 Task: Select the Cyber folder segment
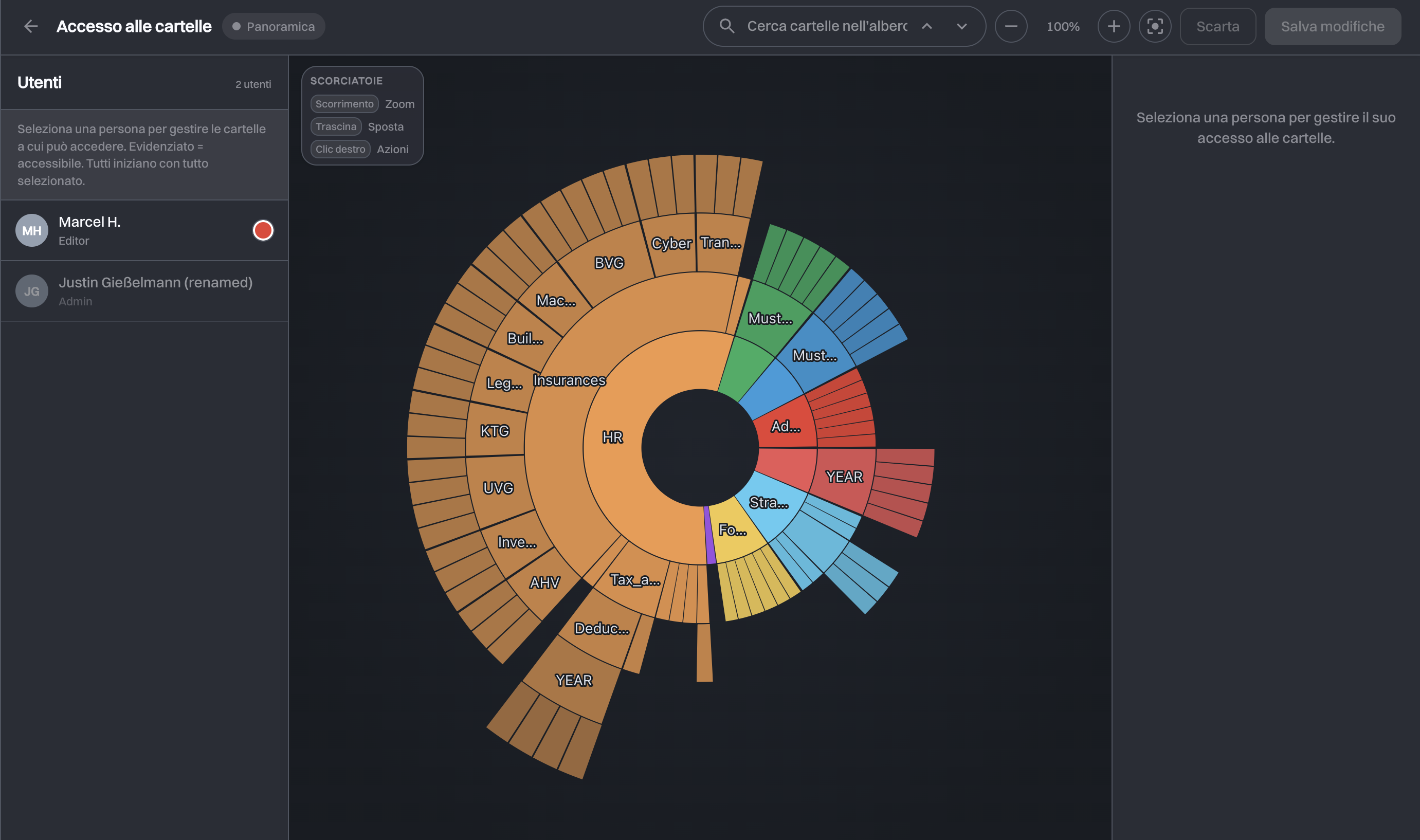[671, 243]
